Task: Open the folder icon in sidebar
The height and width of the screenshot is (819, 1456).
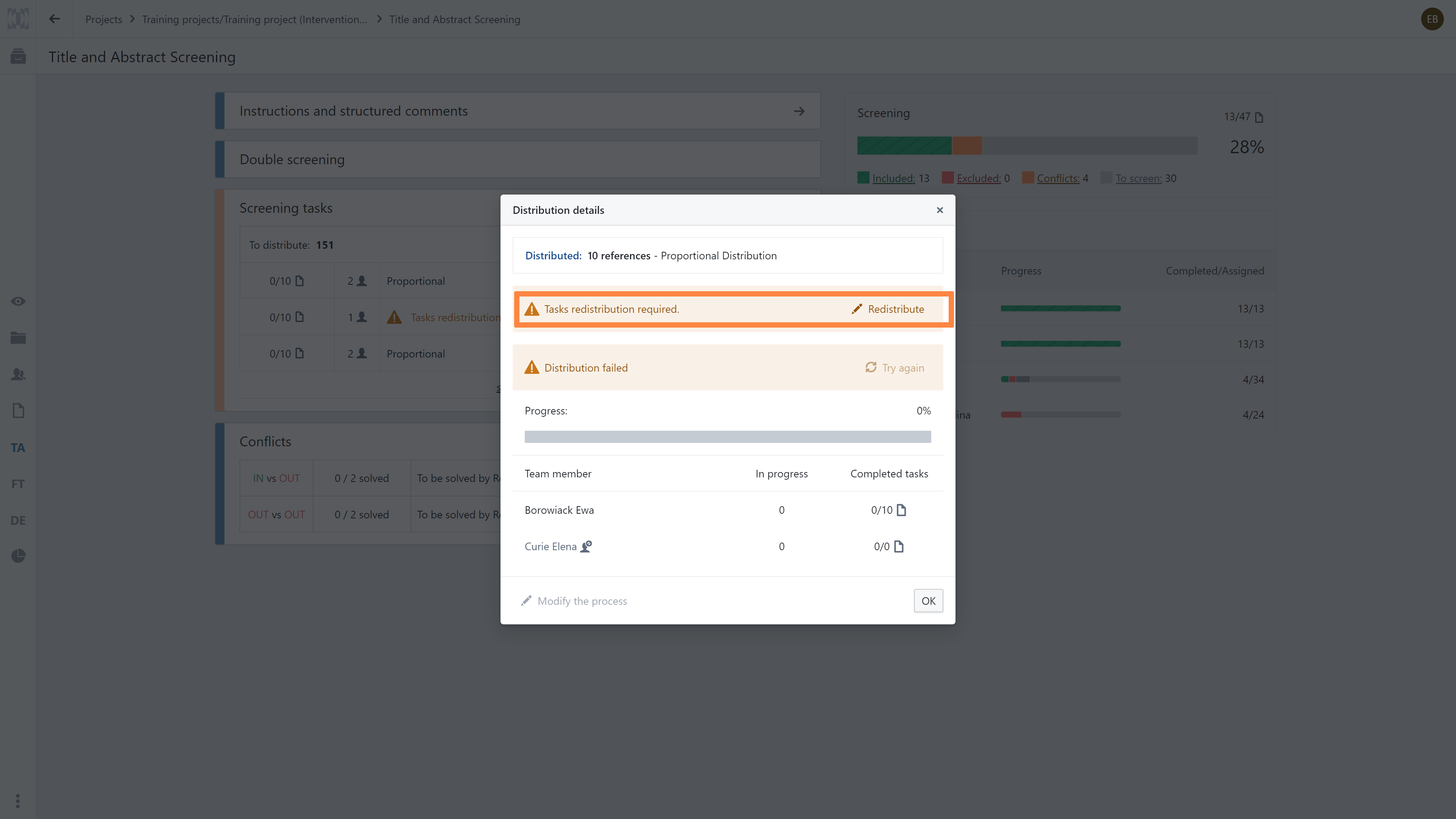Action: [x=18, y=338]
